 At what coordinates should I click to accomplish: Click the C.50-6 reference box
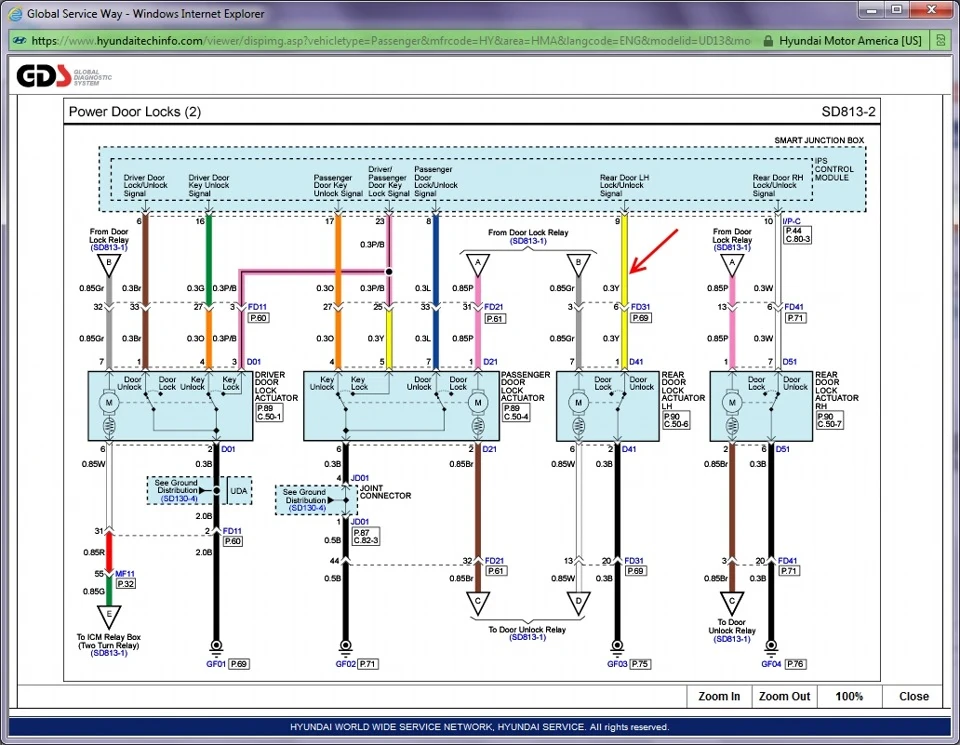(x=676, y=424)
